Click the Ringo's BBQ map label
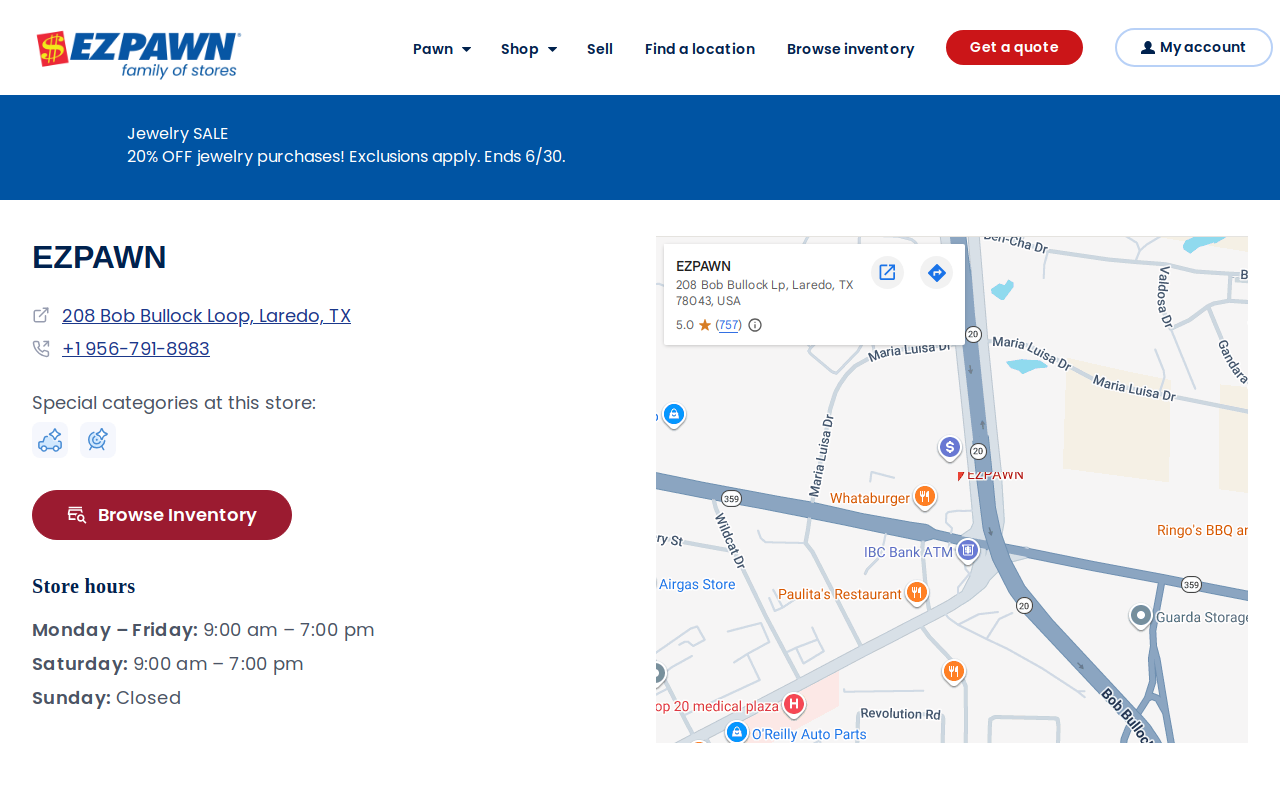This screenshot has width=1280, height=800. tap(1202, 531)
